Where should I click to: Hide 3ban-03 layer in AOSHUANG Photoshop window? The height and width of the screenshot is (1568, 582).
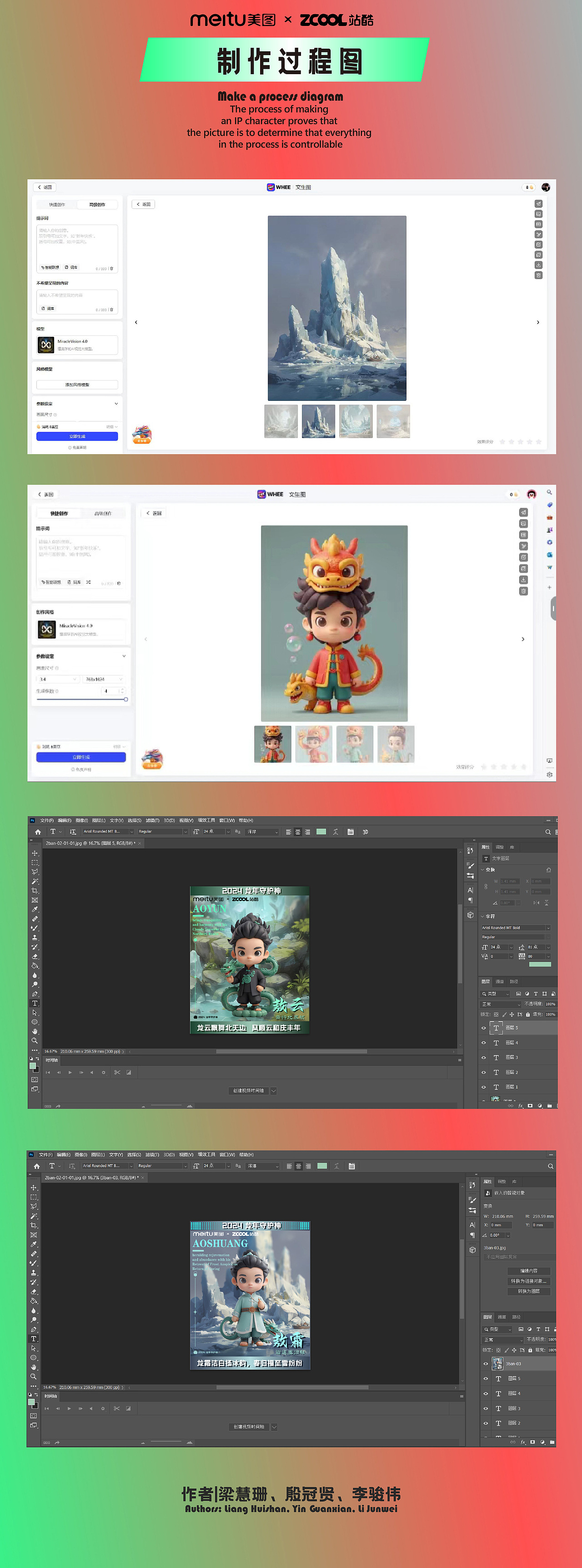tap(485, 1364)
